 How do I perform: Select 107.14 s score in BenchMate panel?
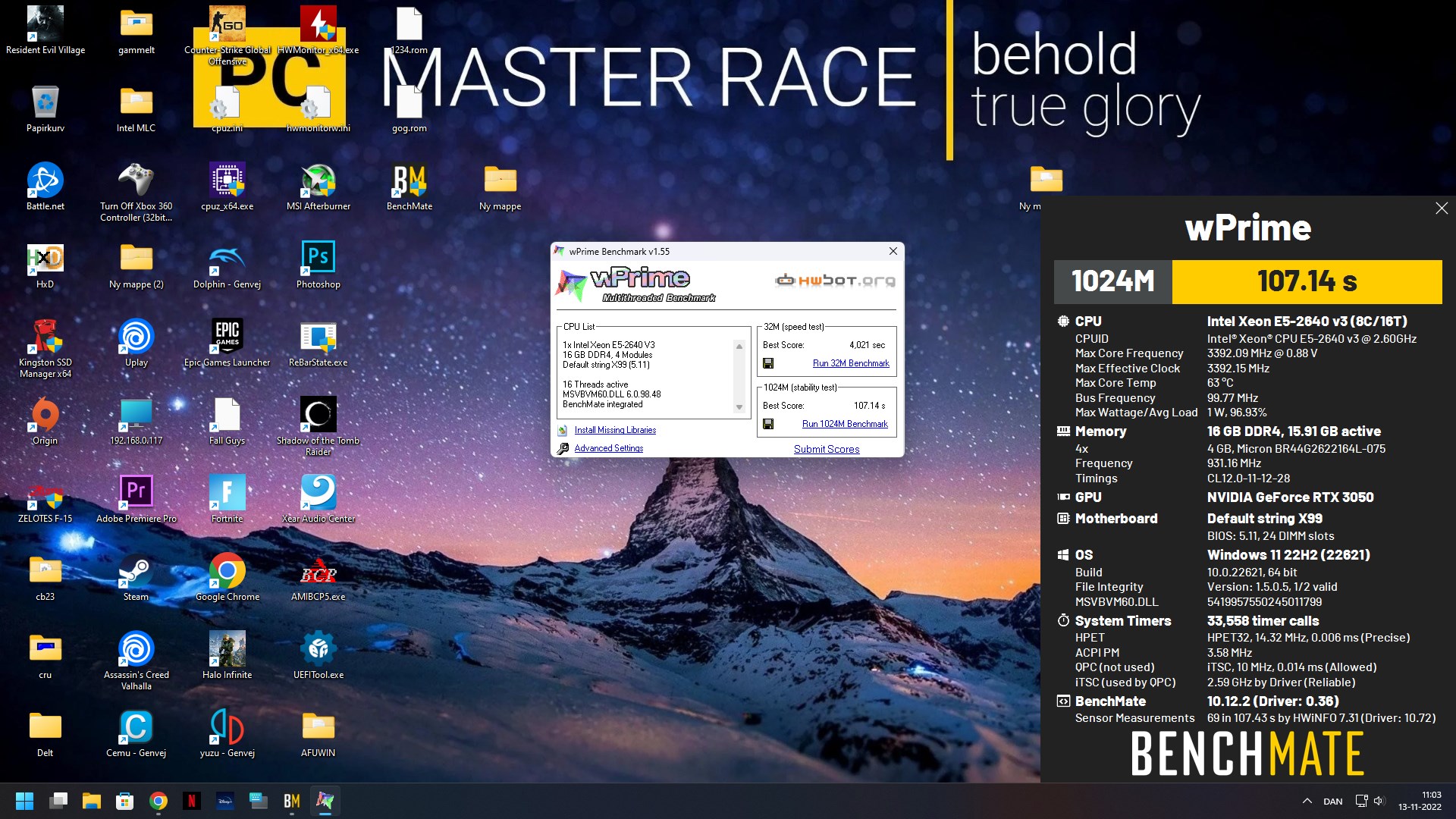(1307, 281)
